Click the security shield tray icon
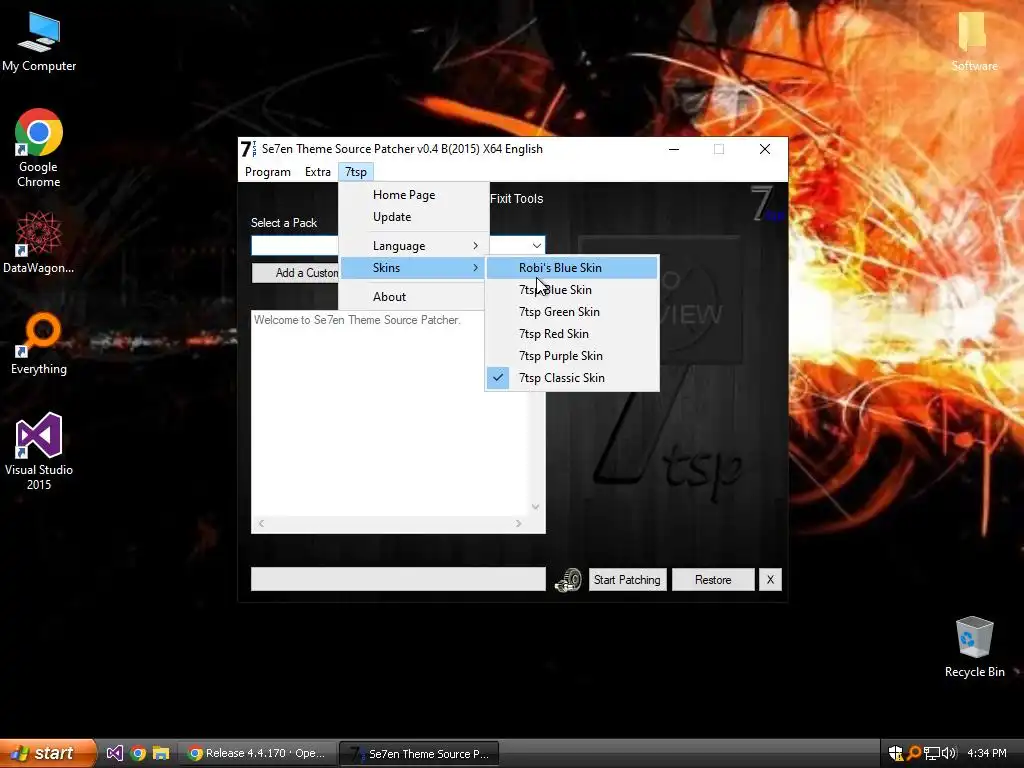The width and height of the screenshot is (1024, 768). pos(896,753)
